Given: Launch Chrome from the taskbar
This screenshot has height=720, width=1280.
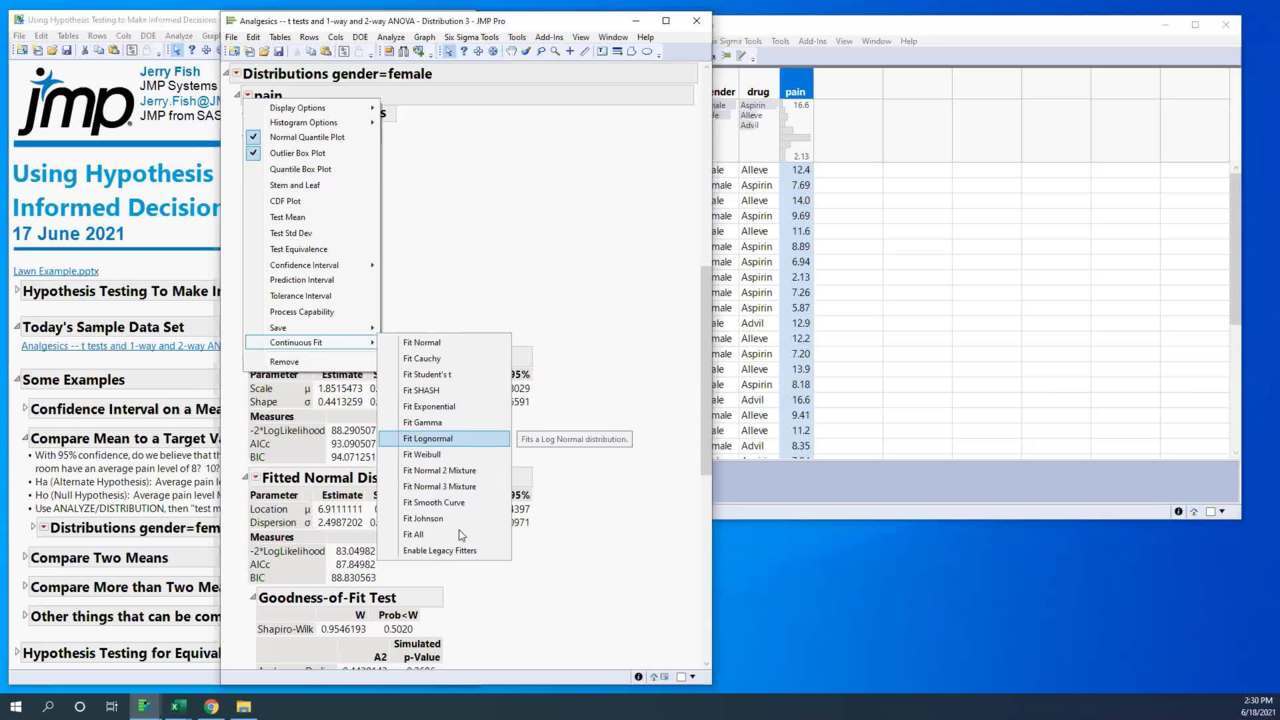Looking at the screenshot, I should click(211, 707).
